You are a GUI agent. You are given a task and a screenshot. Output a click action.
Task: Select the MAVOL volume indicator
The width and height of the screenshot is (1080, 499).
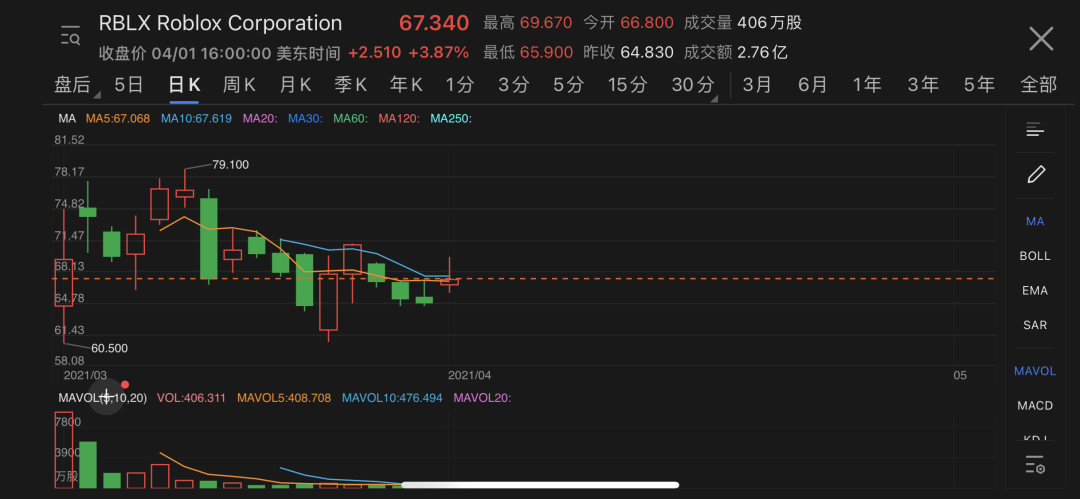(x=1035, y=371)
